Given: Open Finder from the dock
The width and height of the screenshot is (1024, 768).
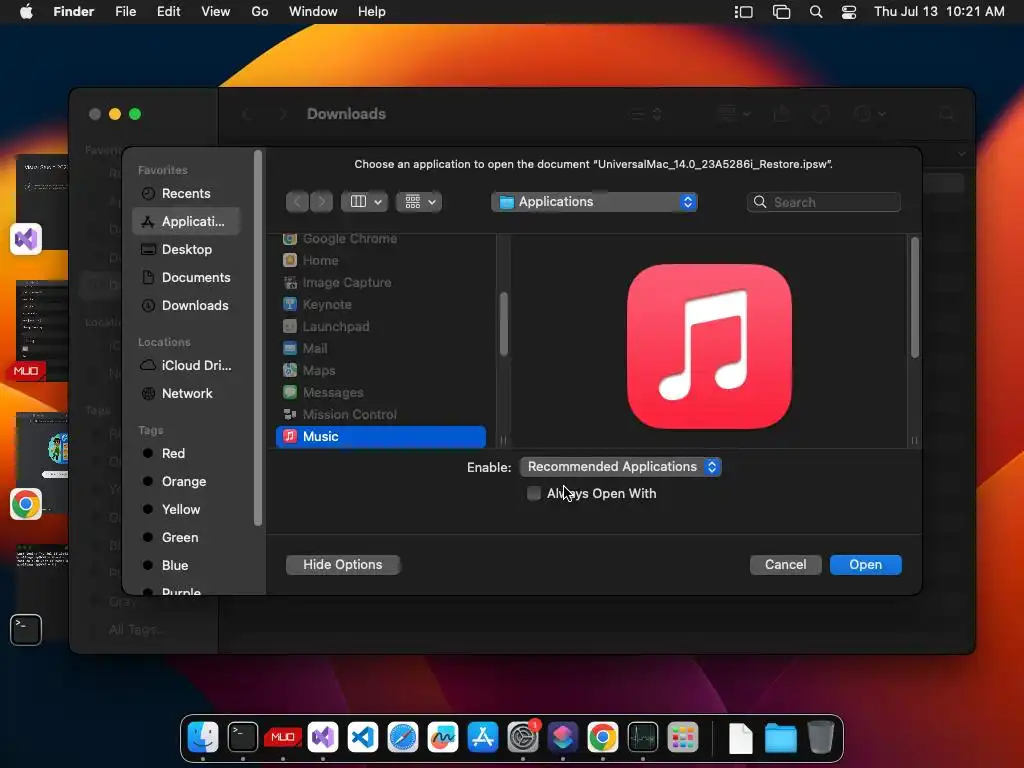Looking at the screenshot, I should [202, 737].
